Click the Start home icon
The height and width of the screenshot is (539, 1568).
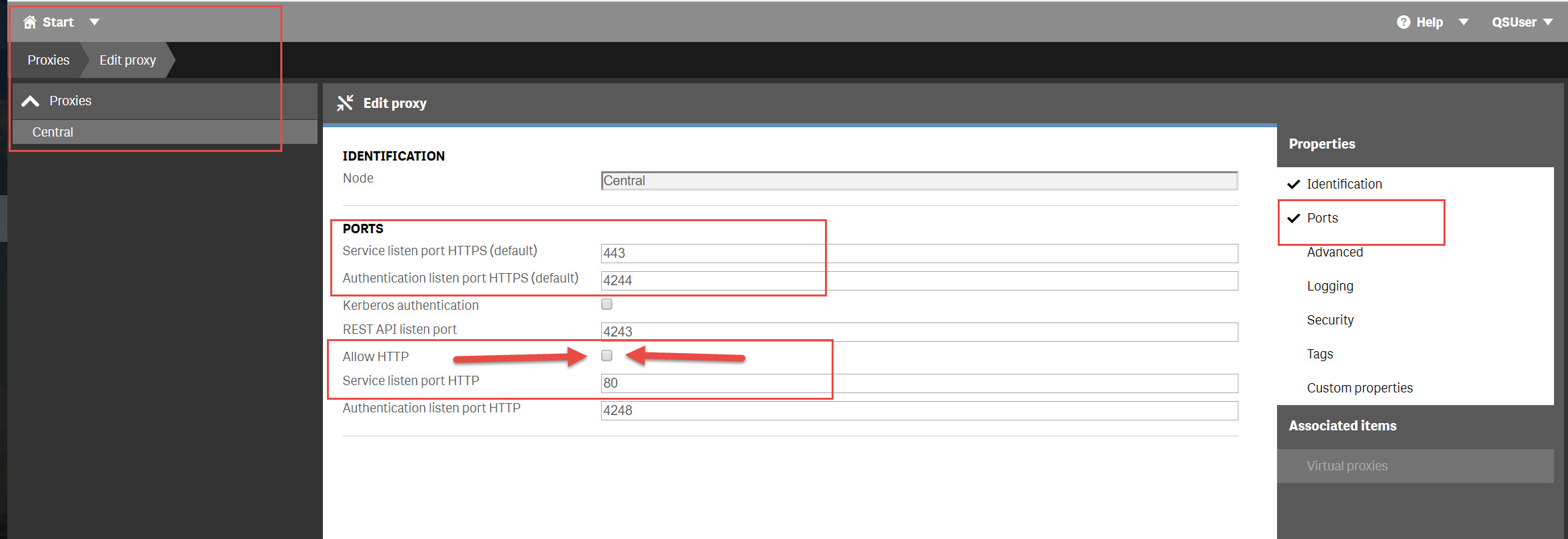coord(29,22)
